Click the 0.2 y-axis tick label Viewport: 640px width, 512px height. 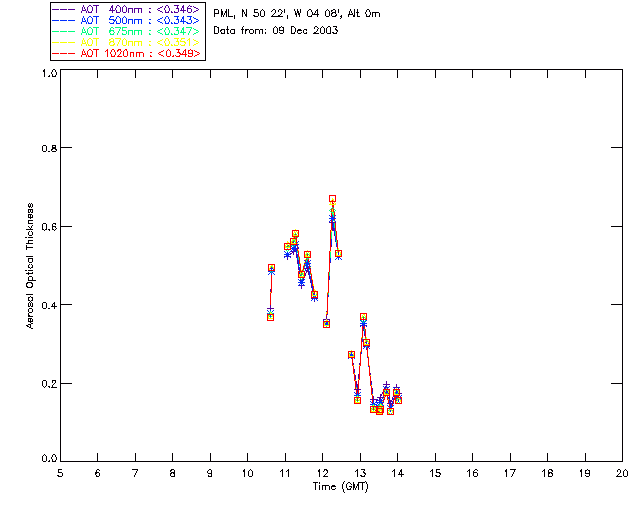point(49,383)
